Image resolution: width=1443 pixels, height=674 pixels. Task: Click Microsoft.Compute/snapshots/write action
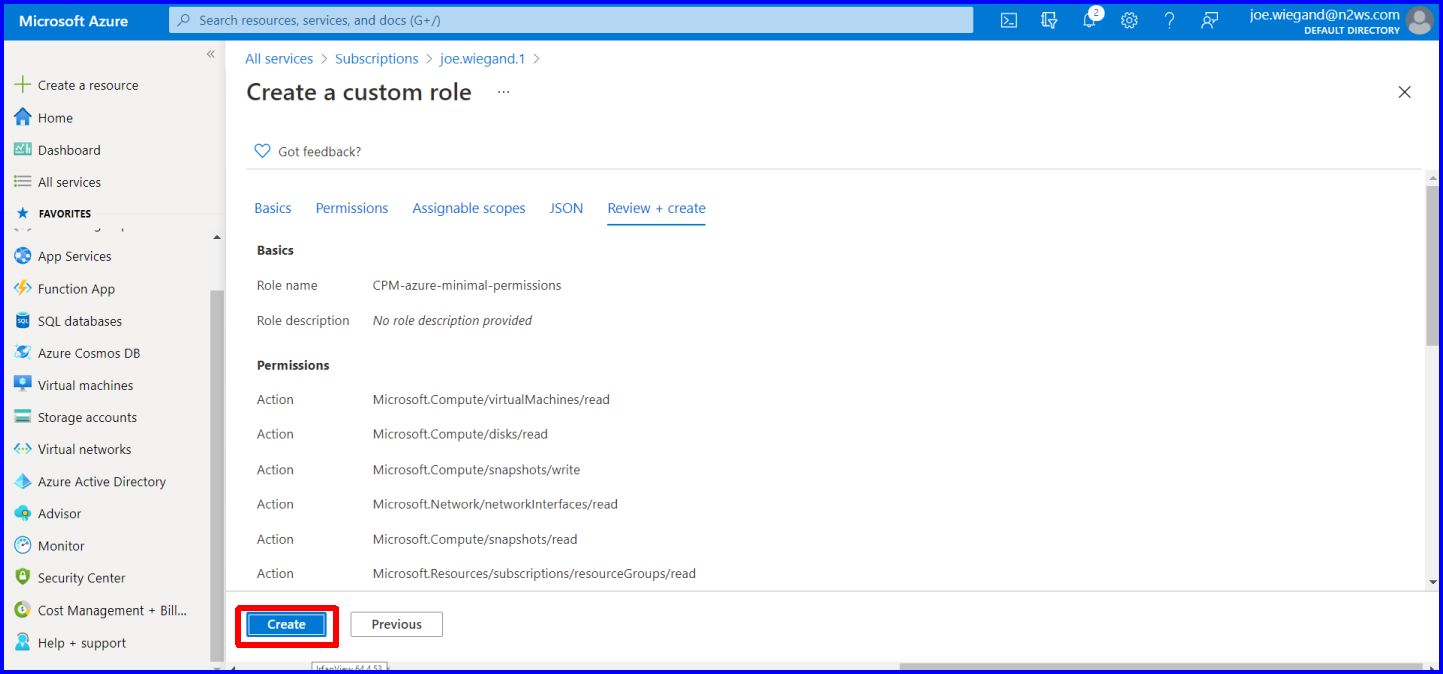pos(476,469)
